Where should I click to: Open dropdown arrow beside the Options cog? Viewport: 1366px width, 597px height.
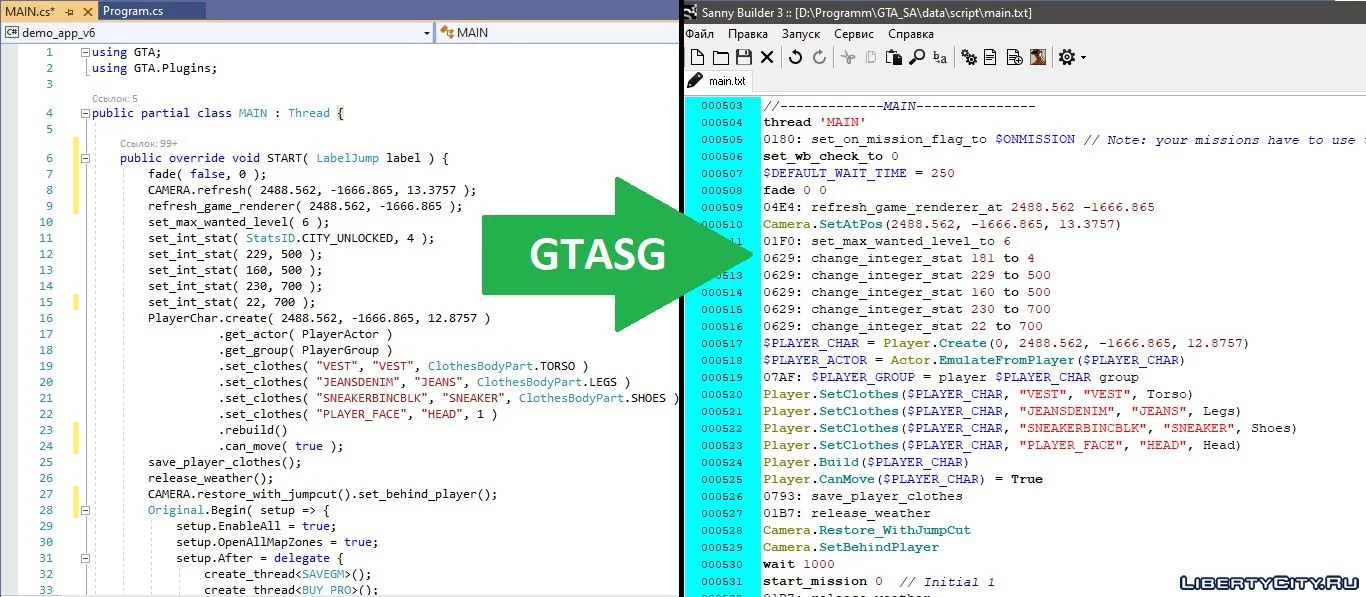(x=1083, y=59)
